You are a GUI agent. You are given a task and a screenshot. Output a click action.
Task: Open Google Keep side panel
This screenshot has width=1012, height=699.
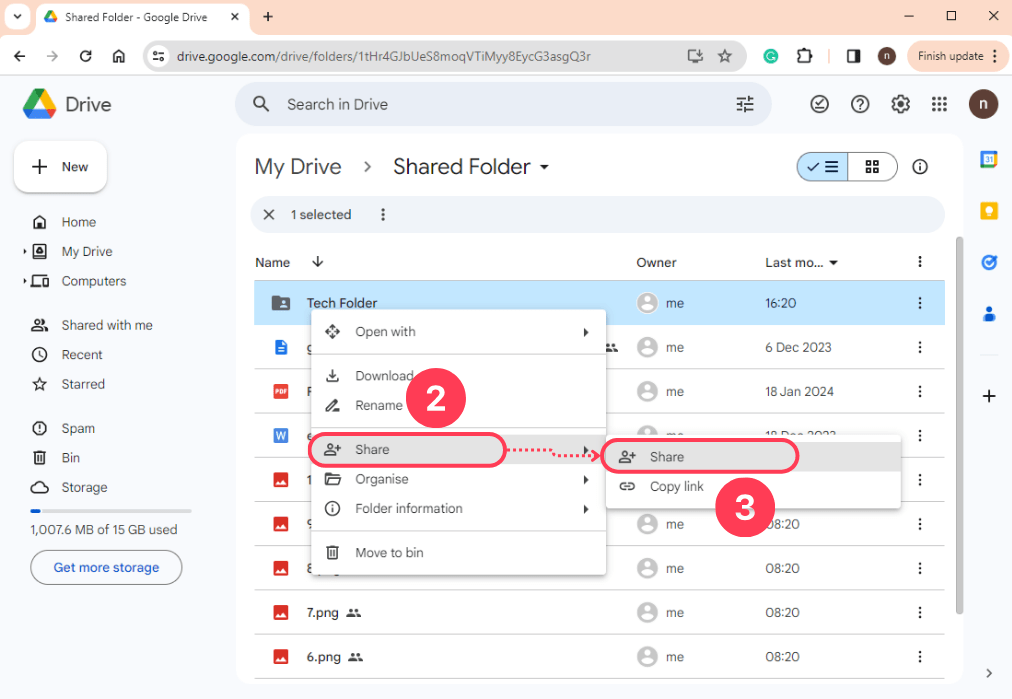tap(988, 211)
